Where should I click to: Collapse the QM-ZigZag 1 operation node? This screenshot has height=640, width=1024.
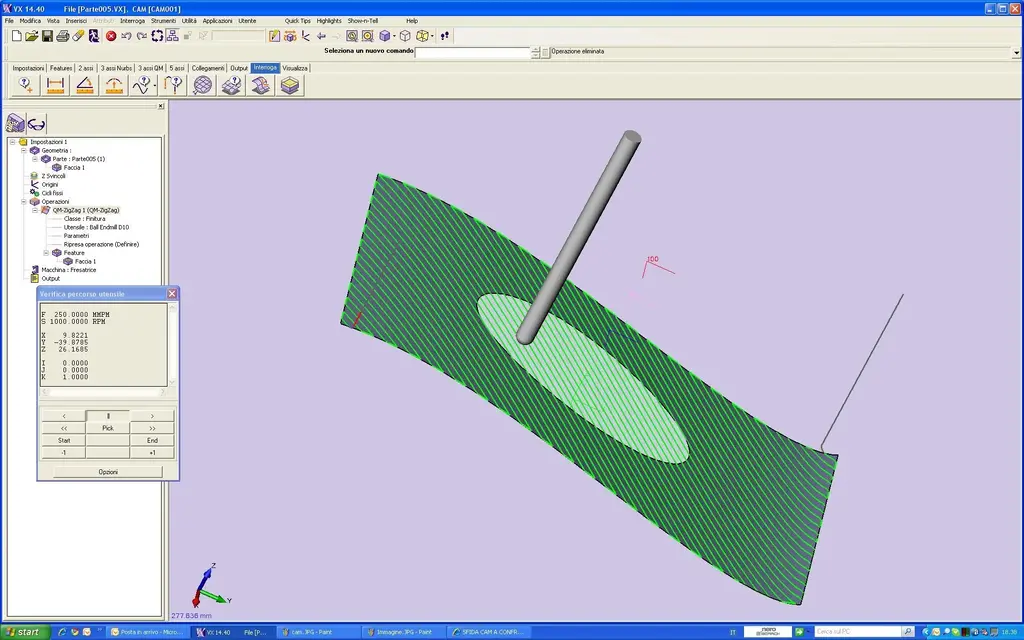click(x=35, y=210)
